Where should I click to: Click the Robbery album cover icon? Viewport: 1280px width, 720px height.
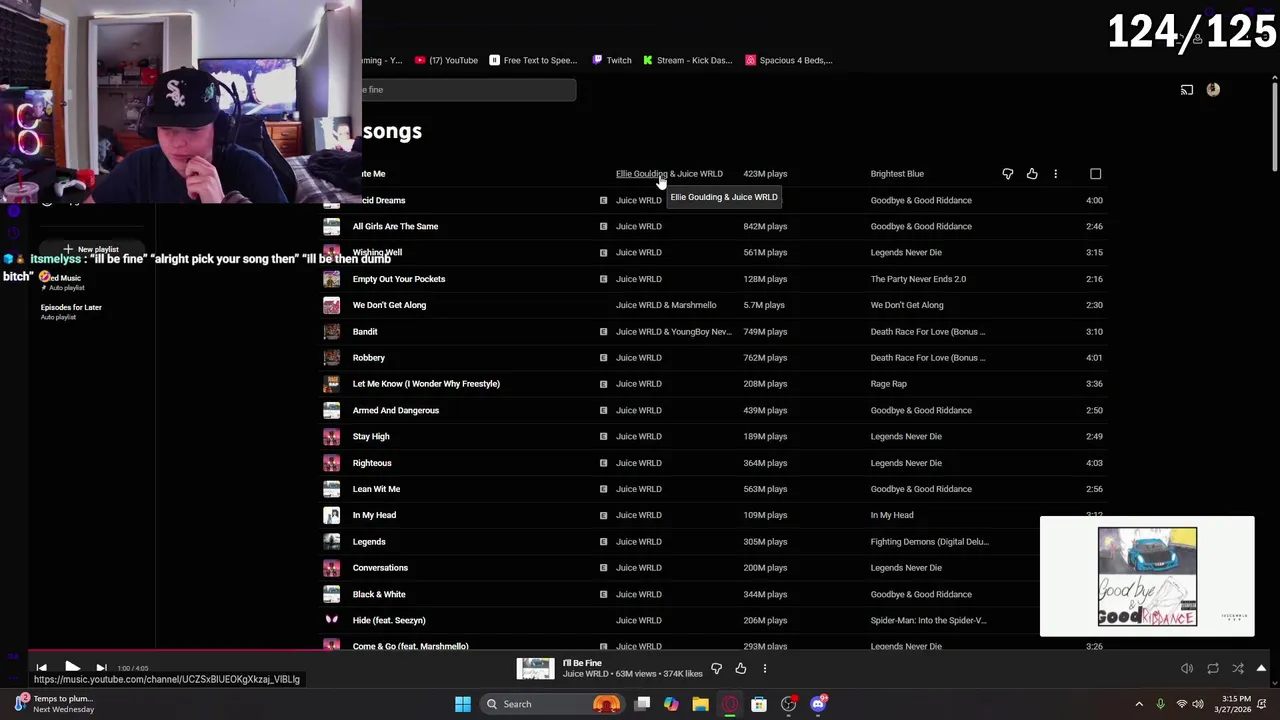[331, 357]
